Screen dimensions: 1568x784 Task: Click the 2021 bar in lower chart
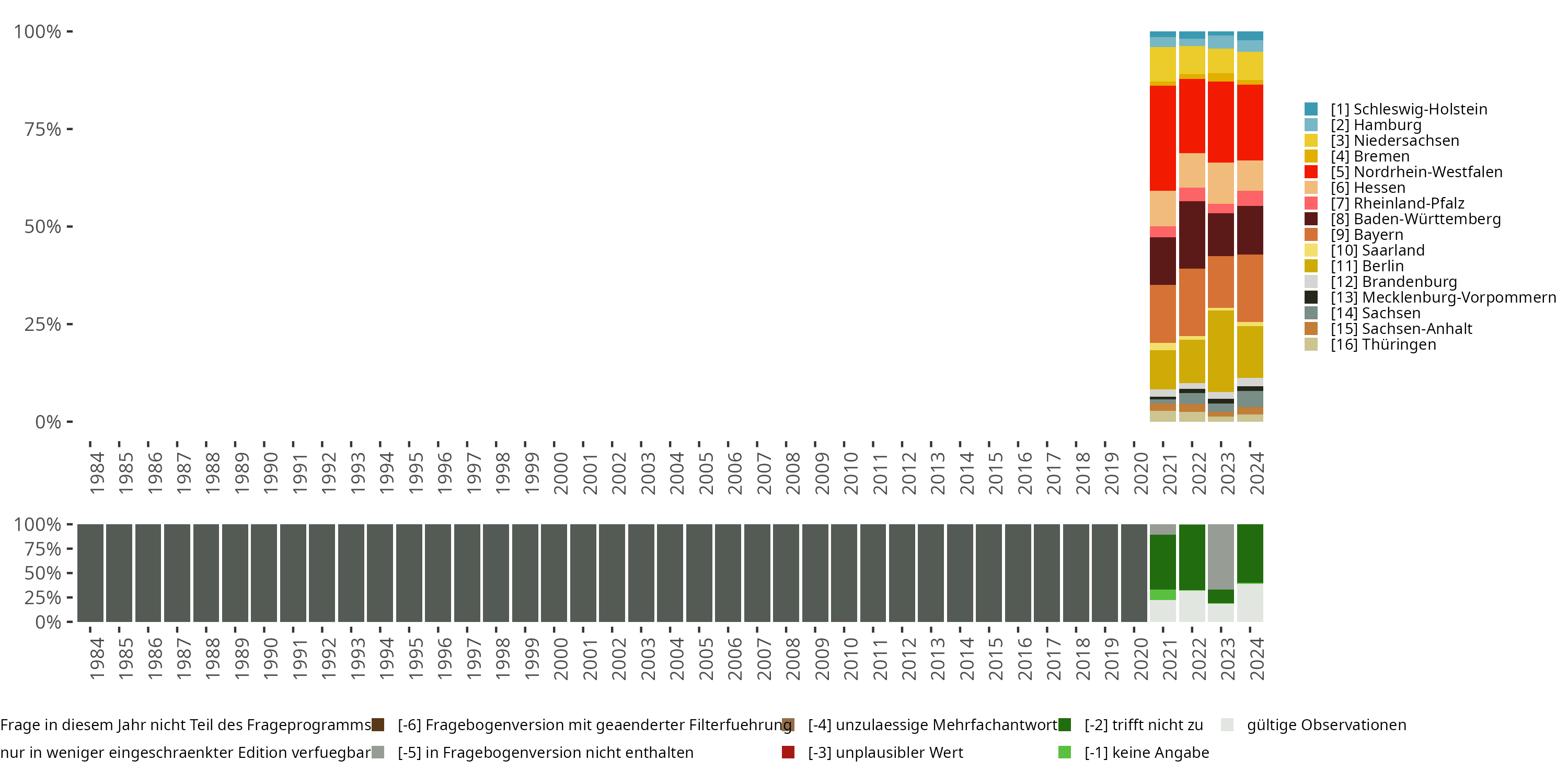1162,572
